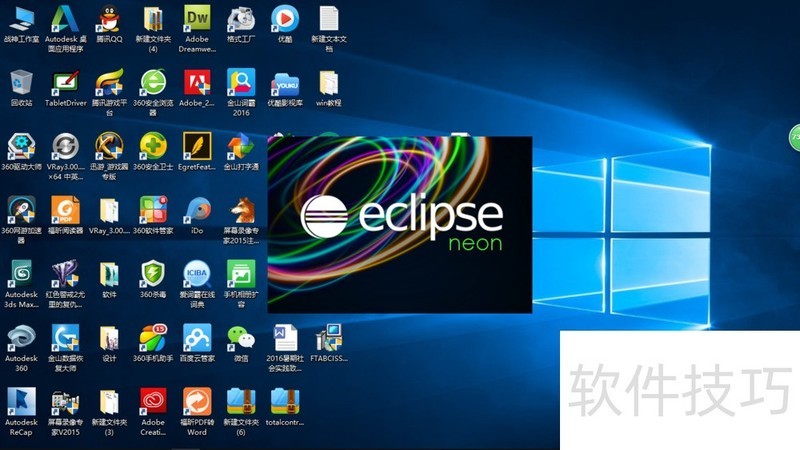Screen dimensions: 800x450
Task: Open 屏幕录像专家V2015 icon
Action: click(65, 402)
